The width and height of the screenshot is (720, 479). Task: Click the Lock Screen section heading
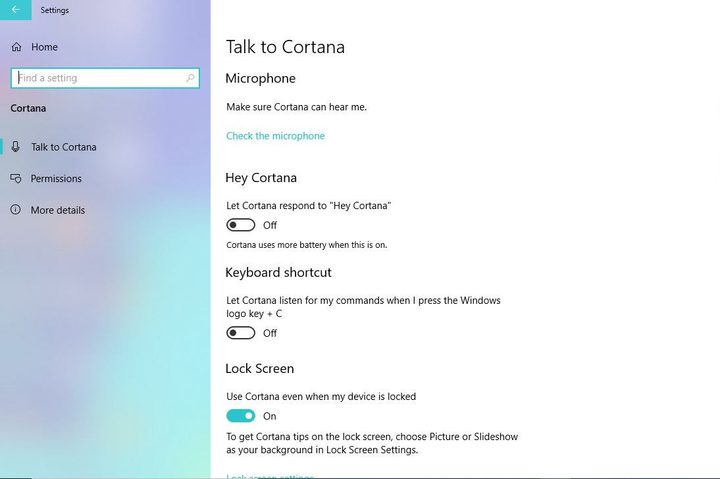pyautogui.click(x=259, y=369)
